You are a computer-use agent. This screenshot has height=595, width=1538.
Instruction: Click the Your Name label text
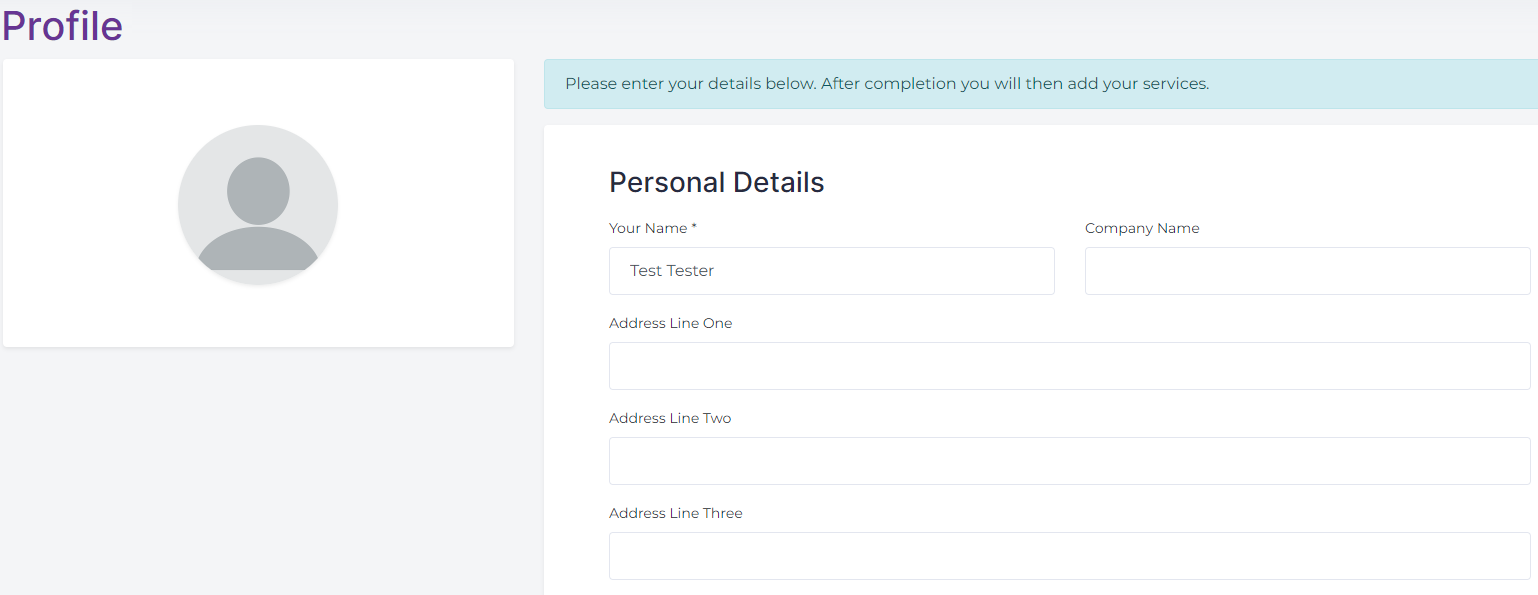645,228
